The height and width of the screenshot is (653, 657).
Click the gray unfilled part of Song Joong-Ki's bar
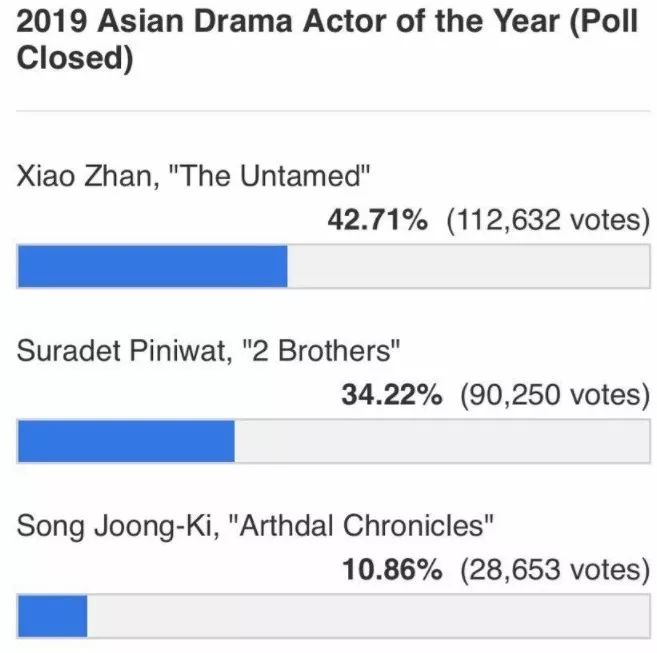pos(368,617)
